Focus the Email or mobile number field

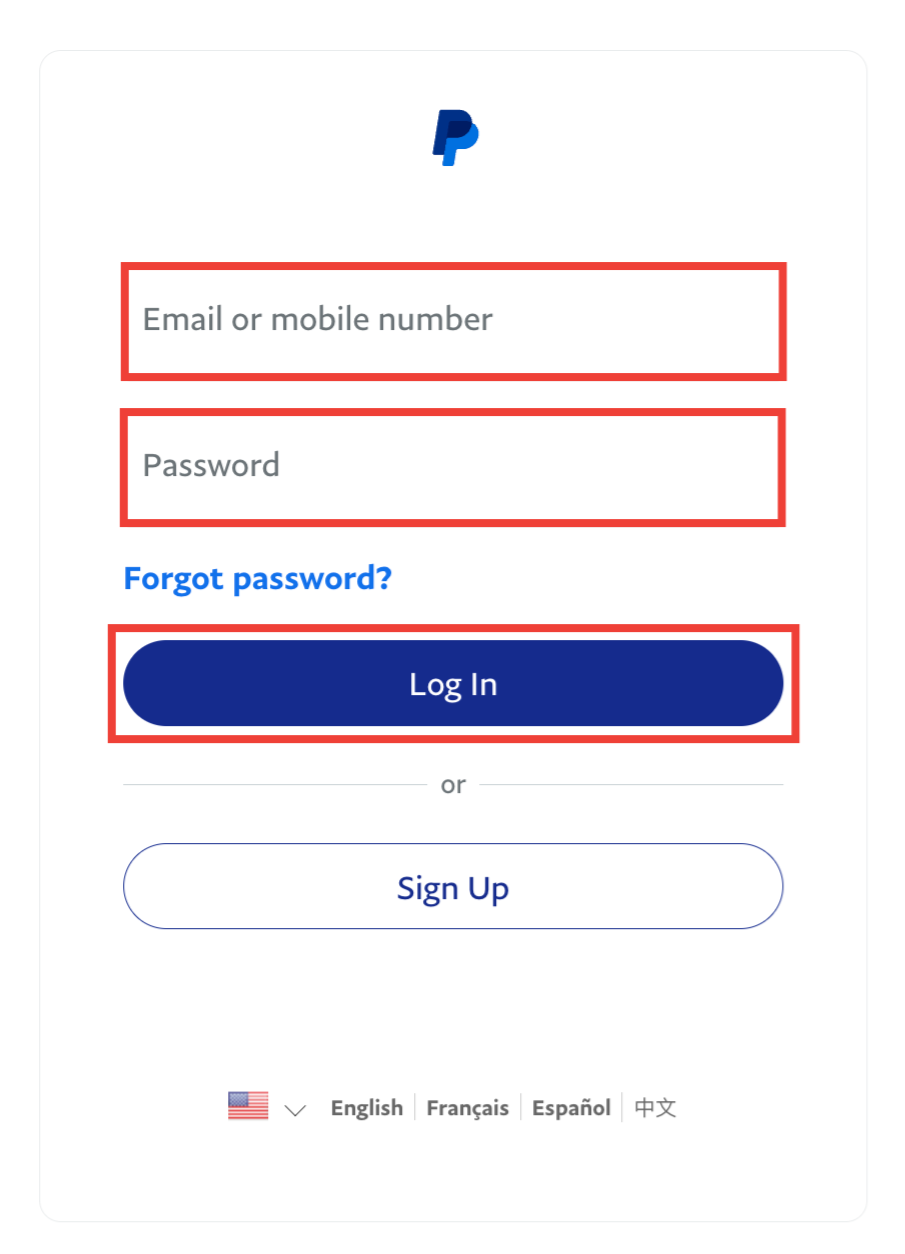(x=453, y=321)
